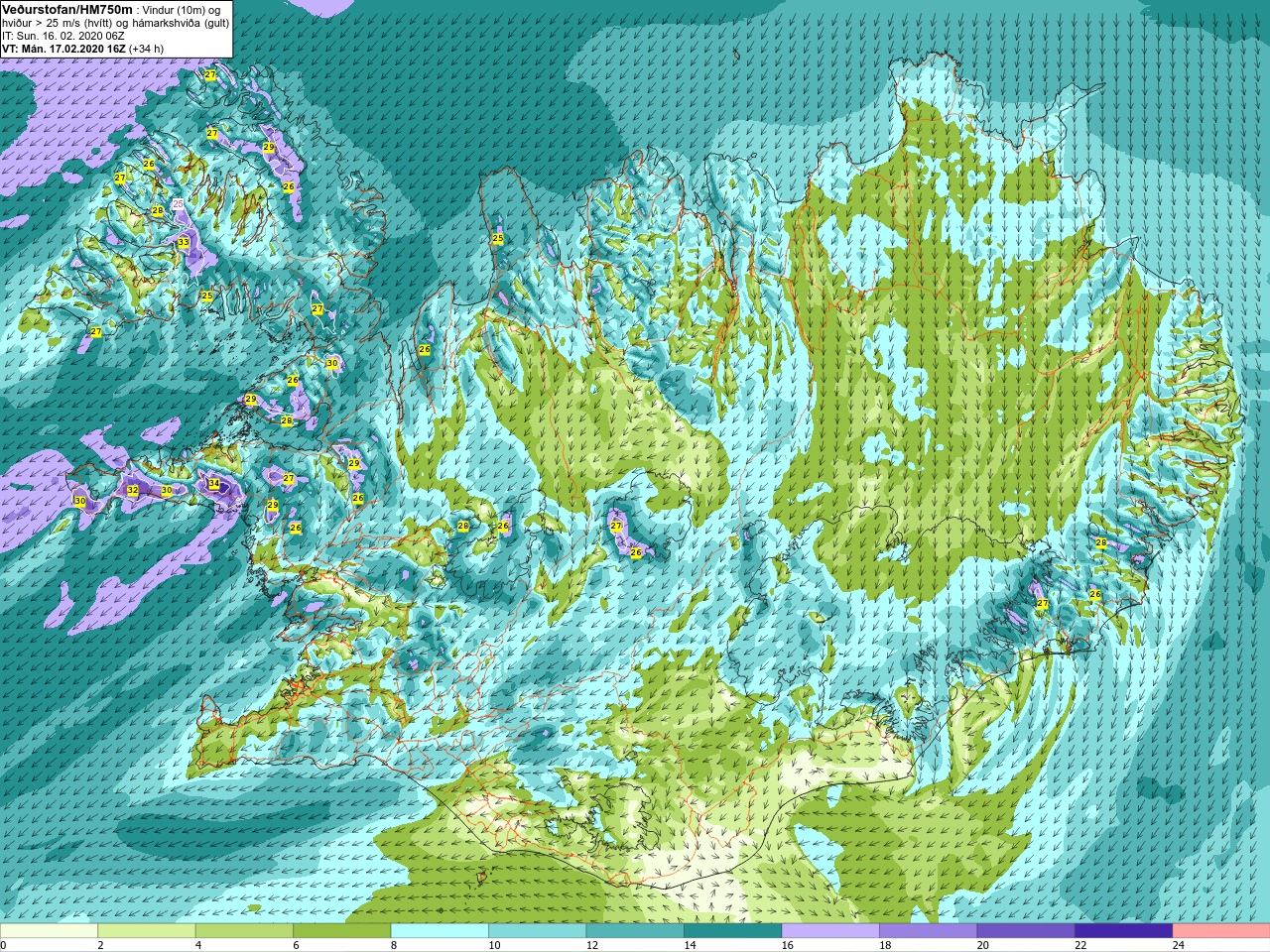Click the "IT: Sun. 16. 02. 2020 06Z" line
Image resolution: width=1270 pixels, height=952 pixels.
click(63, 36)
